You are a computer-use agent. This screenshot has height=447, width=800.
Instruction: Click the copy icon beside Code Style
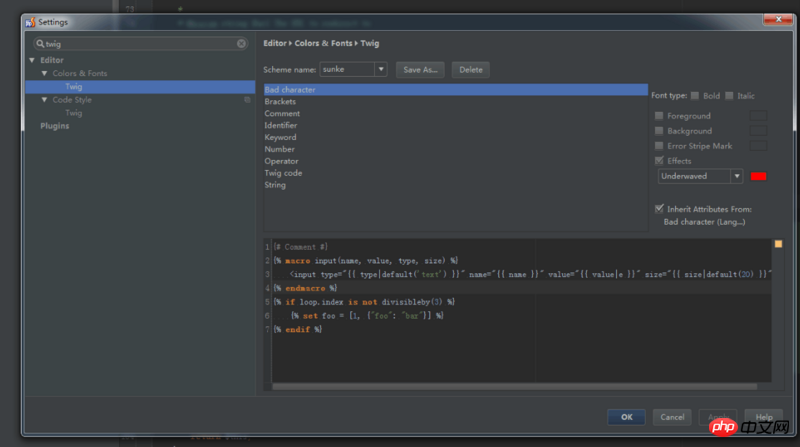[247, 100]
